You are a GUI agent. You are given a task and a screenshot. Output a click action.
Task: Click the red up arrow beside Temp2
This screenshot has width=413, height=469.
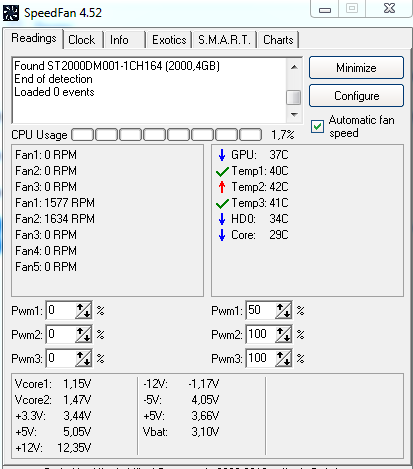pyautogui.click(x=222, y=187)
